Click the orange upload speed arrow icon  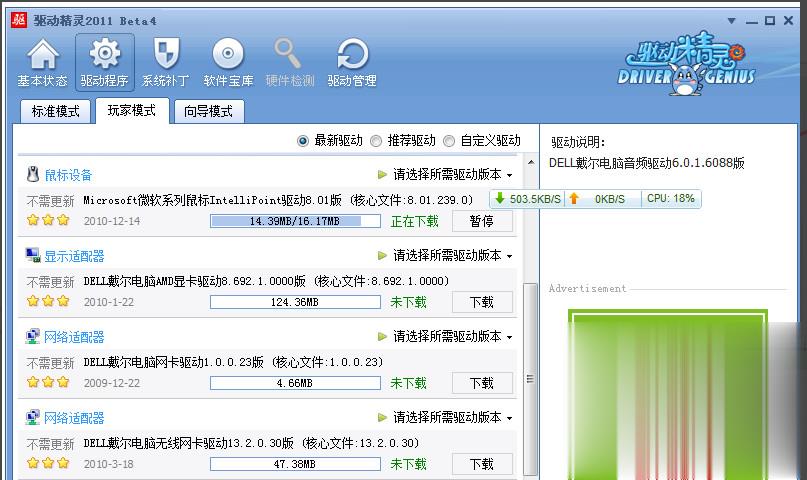tap(574, 198)
